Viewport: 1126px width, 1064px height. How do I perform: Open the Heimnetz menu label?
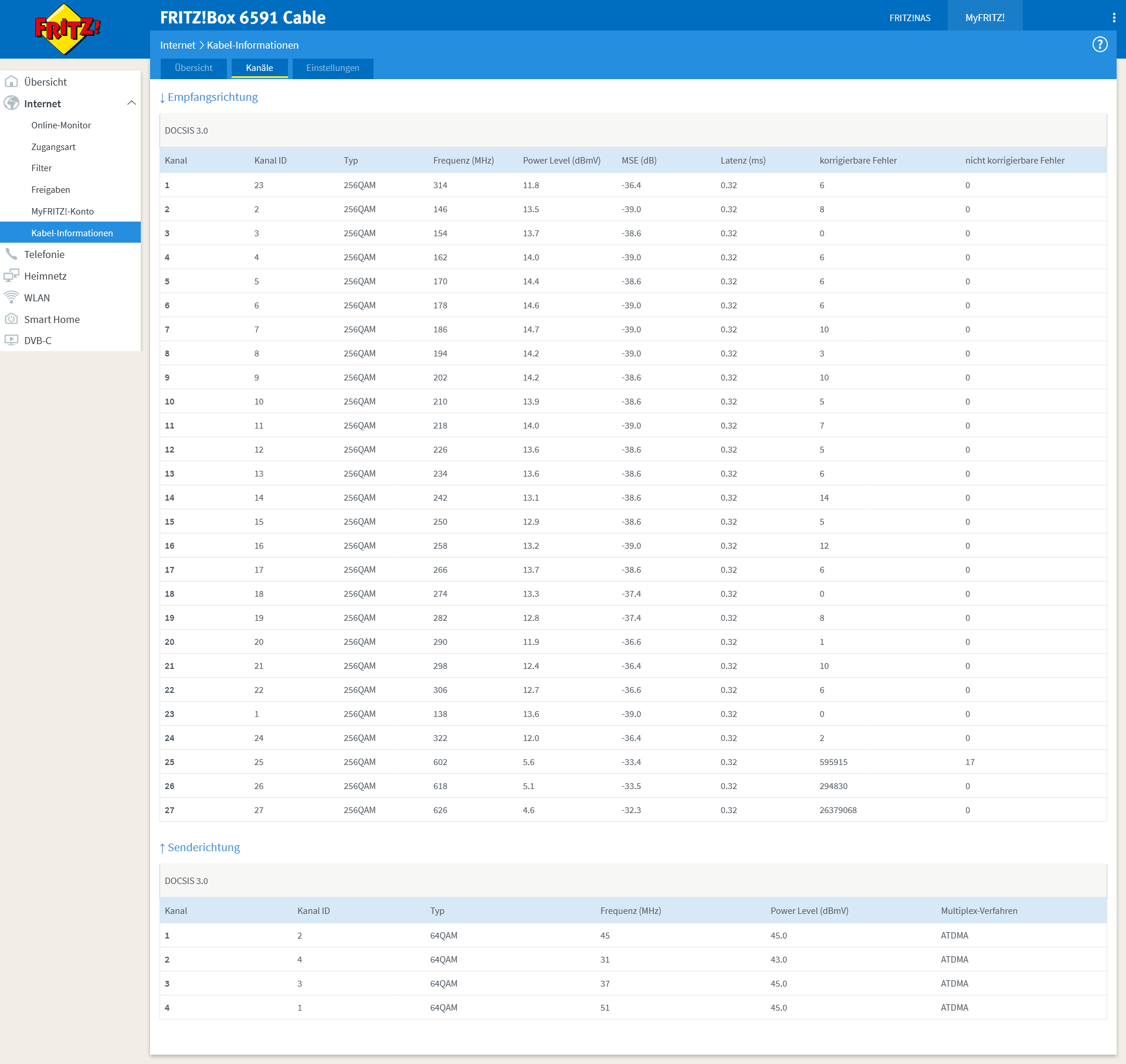45,276
